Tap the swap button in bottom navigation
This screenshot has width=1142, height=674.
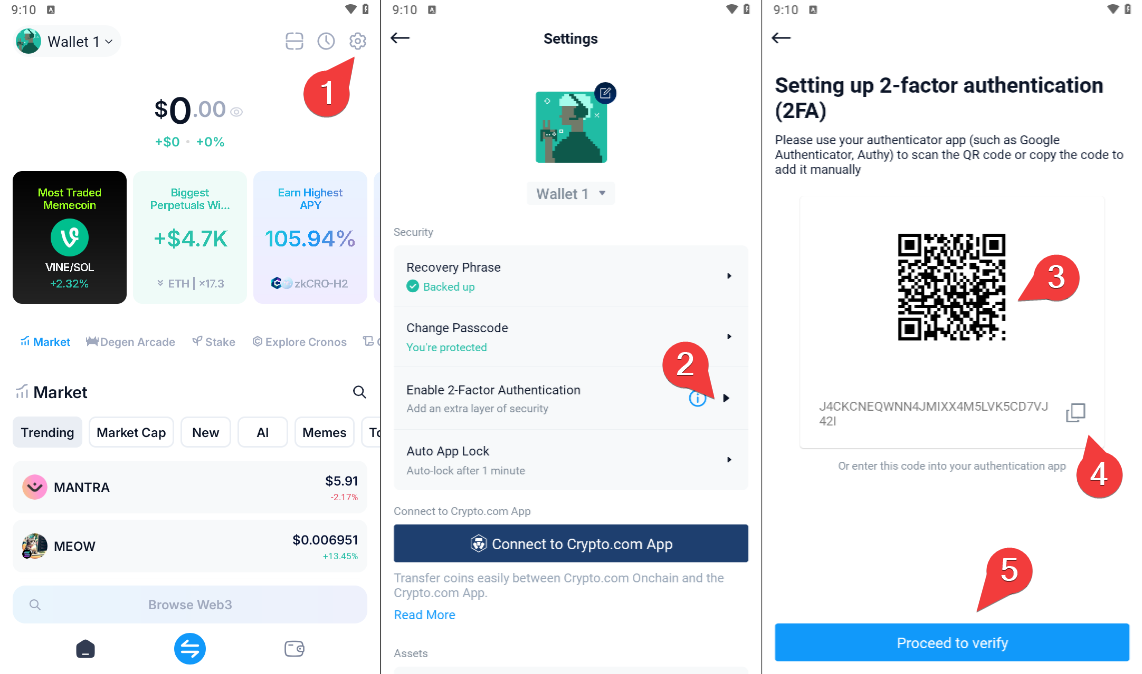[189, 648]
